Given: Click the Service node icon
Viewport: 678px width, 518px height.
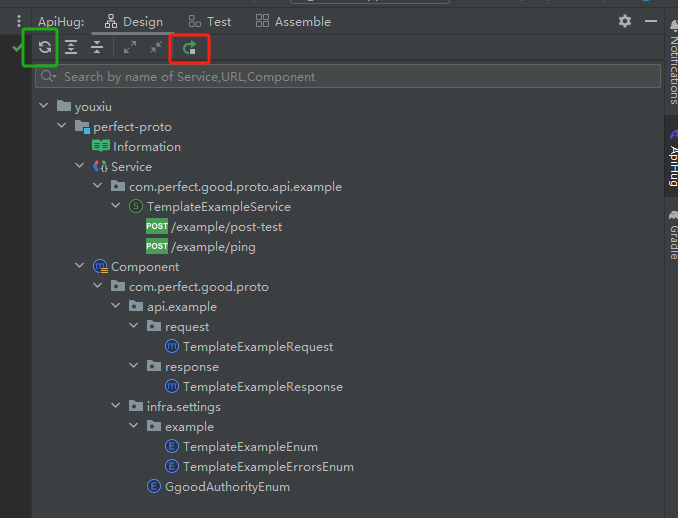Looking at the screenshot, I should pyautogui.click(x=100, y=166).
